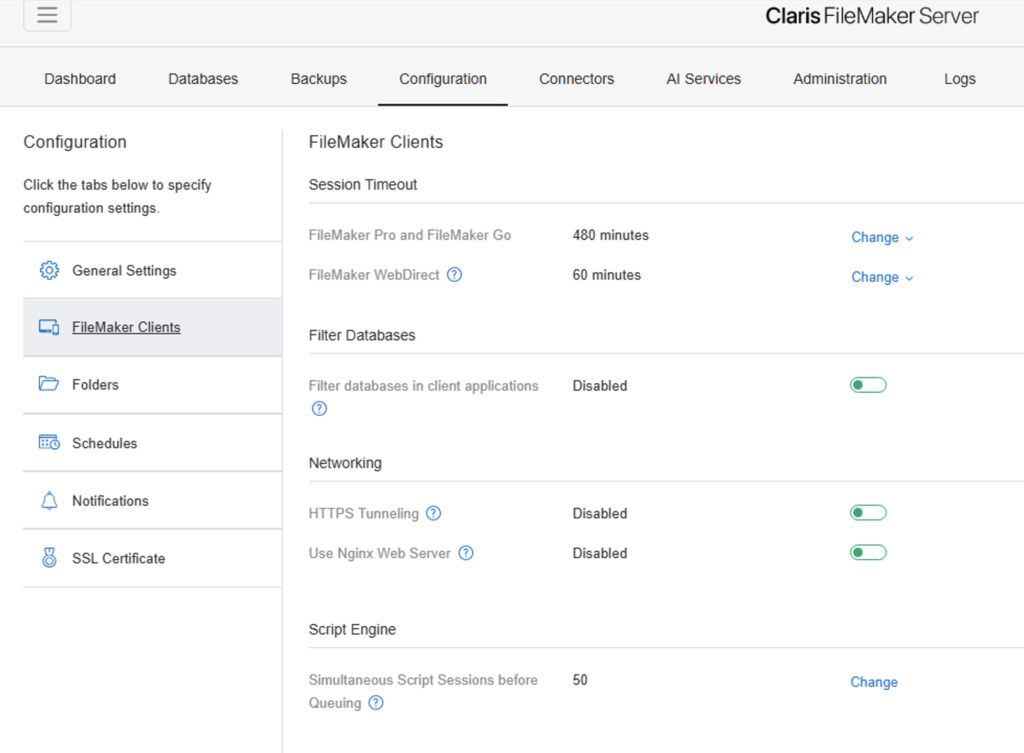This screenshot has width=1024, height=753.
Task: Open Folders configuration section
Action: pyautogui.click(x=153, y=385)
